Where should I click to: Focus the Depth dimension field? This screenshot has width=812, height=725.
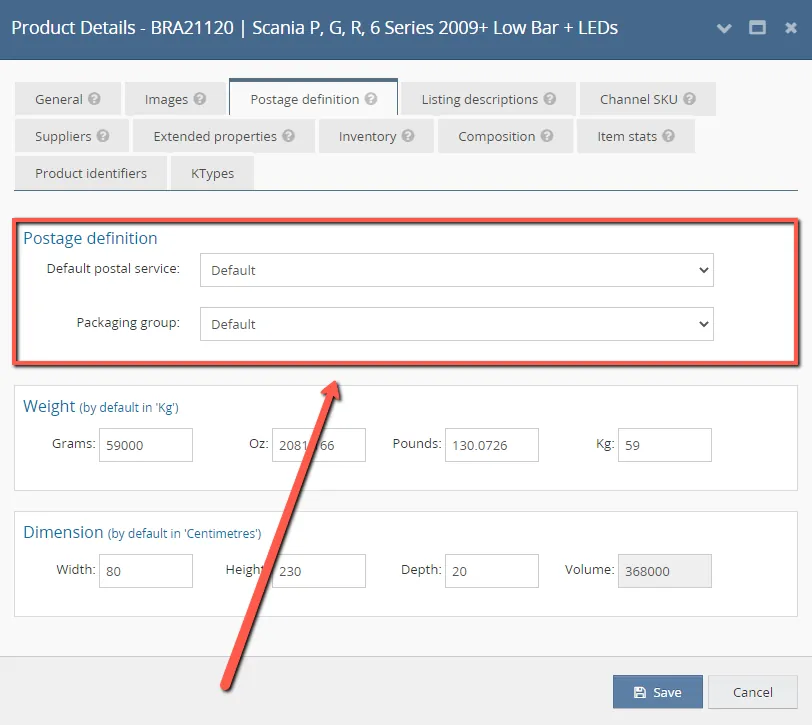pos(491,571)
